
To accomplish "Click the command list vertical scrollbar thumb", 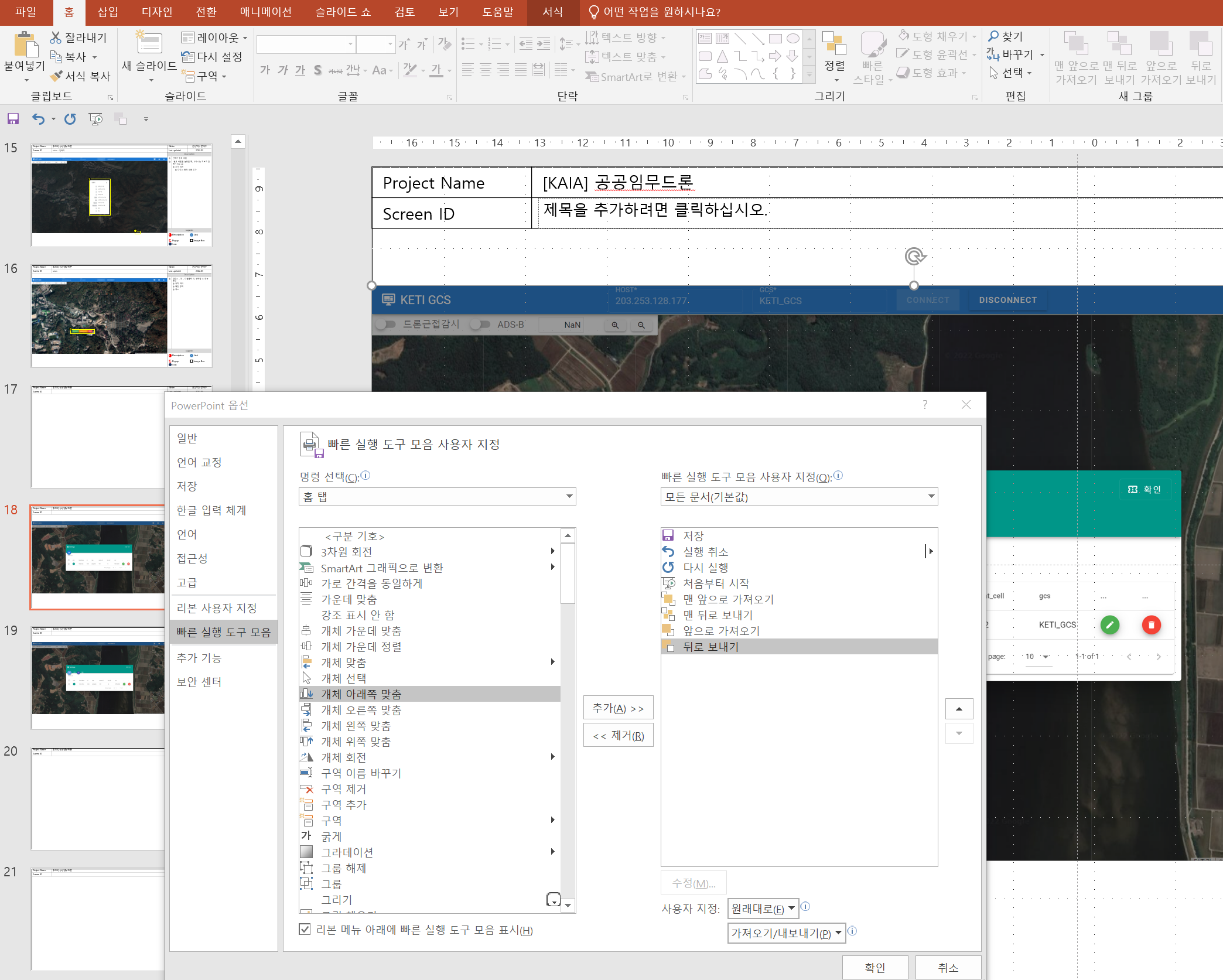I will [568, 572].
